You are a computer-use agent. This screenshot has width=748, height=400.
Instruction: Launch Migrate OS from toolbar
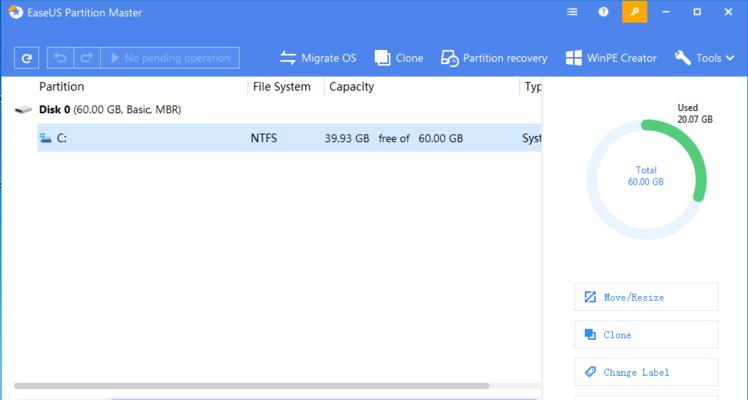click(318, 58)
